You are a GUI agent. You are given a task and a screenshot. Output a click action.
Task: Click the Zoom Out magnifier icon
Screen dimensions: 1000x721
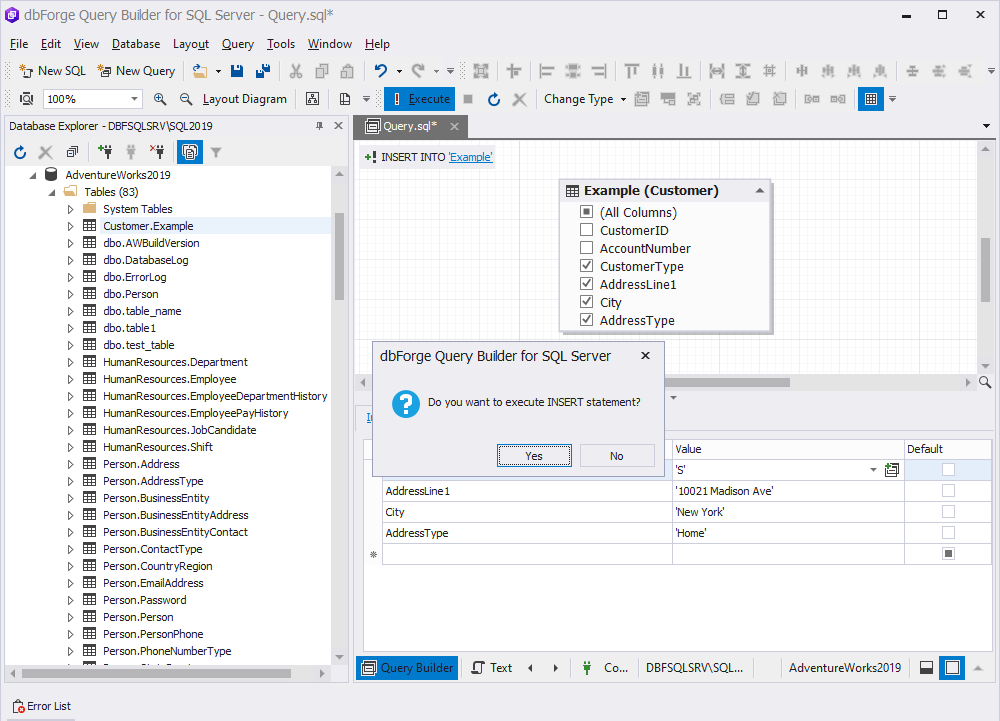(x=186, y=99)
